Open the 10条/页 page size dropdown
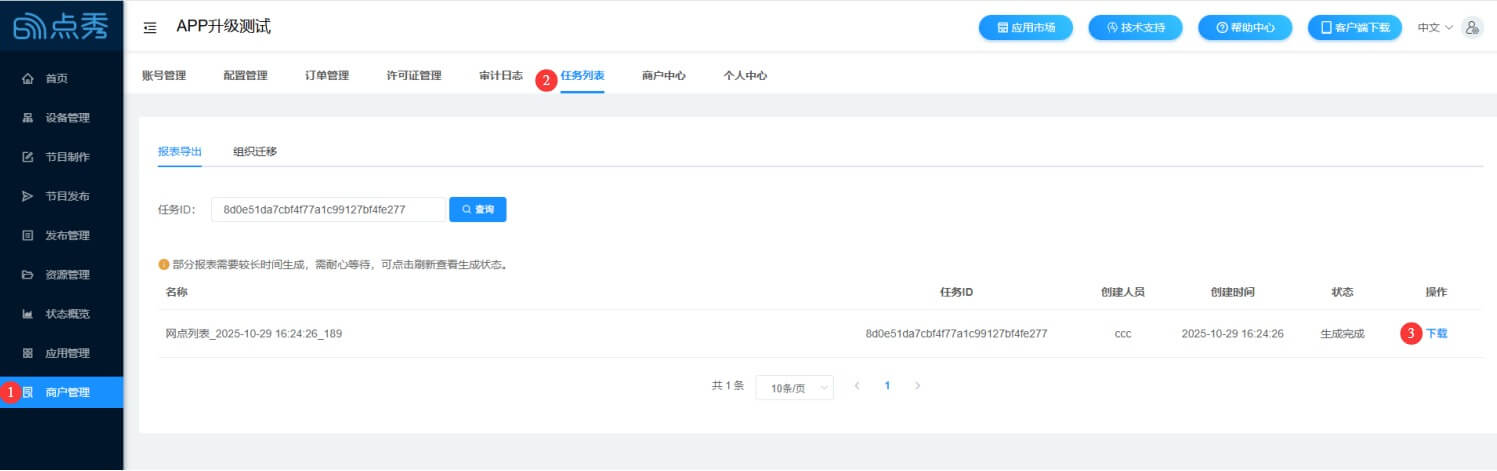Image resolution: width=1497 pixels, height=471 pixels. point(794,387)
